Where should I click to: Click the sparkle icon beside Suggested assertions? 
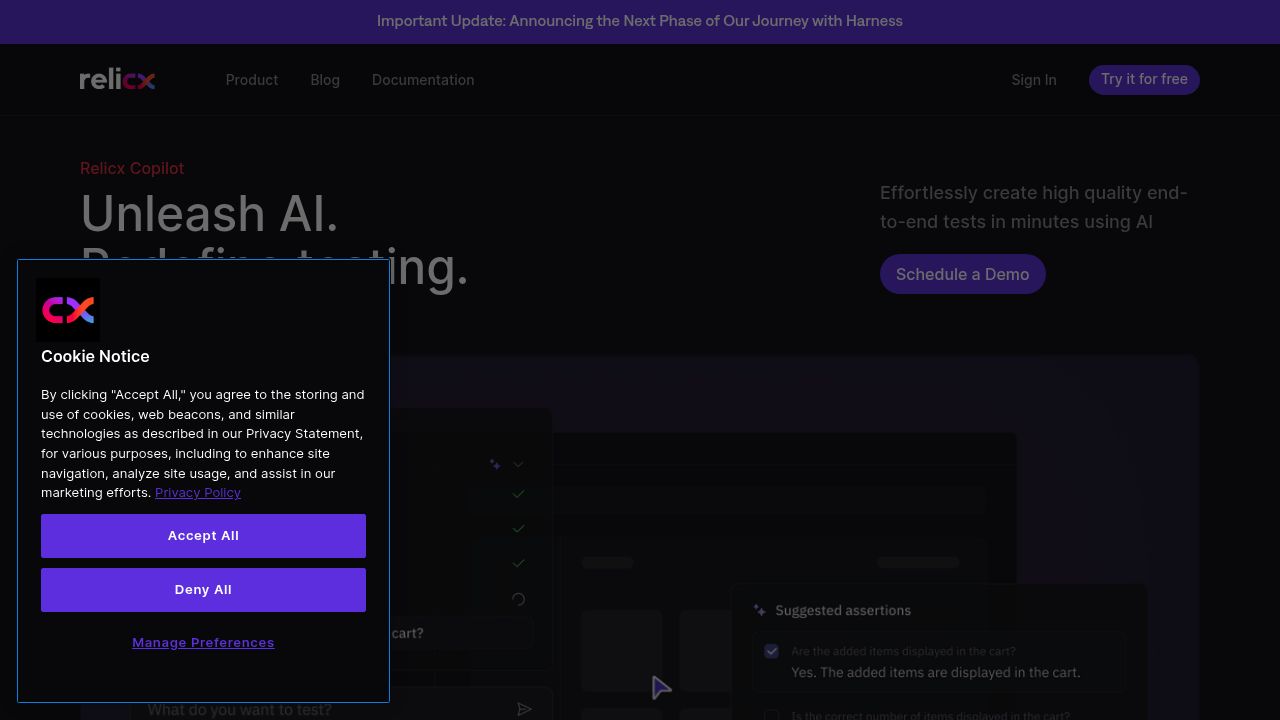[760, 610]
